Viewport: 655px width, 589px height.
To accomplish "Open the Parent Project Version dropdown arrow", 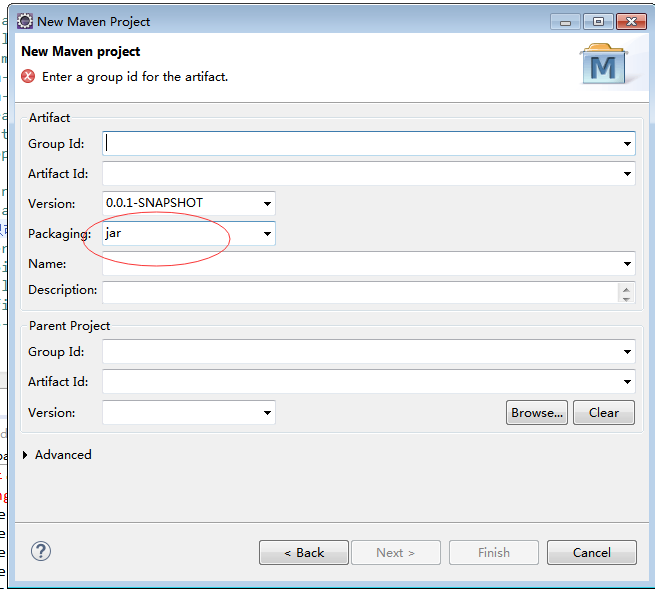I will click(x=267, y=413).
